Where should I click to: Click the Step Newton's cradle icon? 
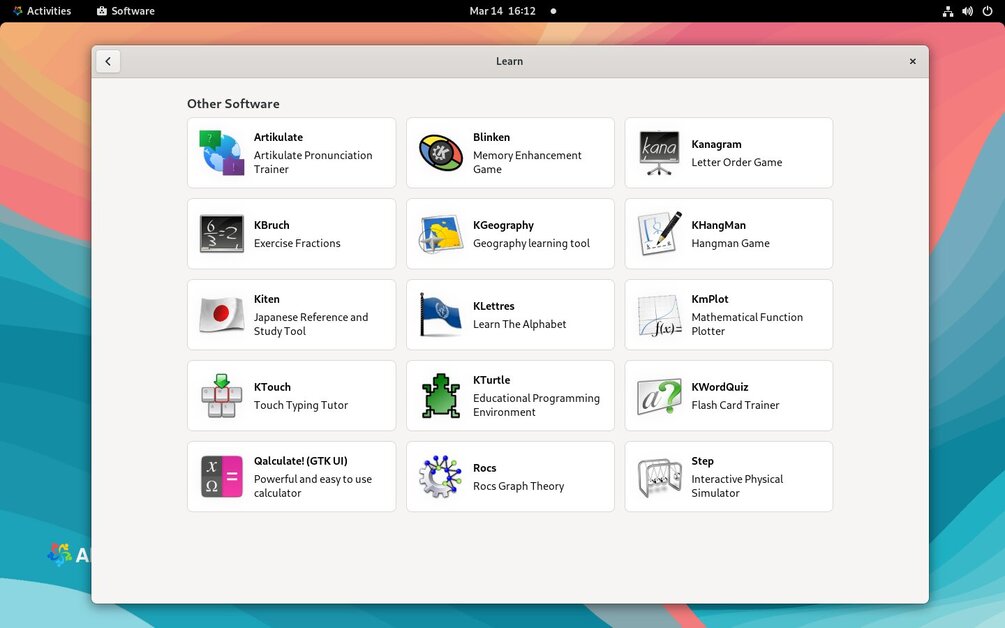click(x=660, y=477)
